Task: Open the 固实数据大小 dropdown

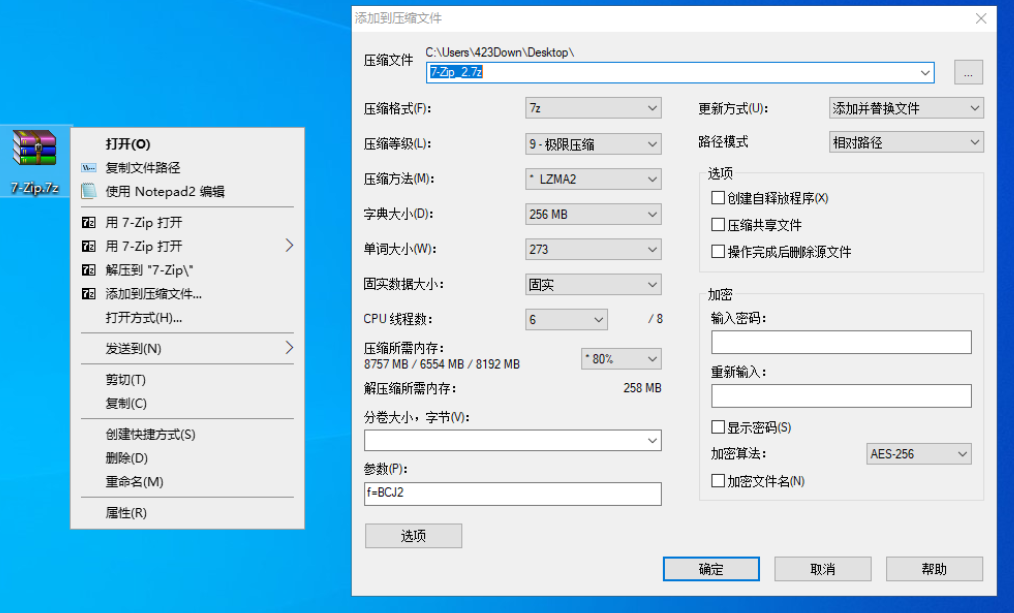Action: 593,285
